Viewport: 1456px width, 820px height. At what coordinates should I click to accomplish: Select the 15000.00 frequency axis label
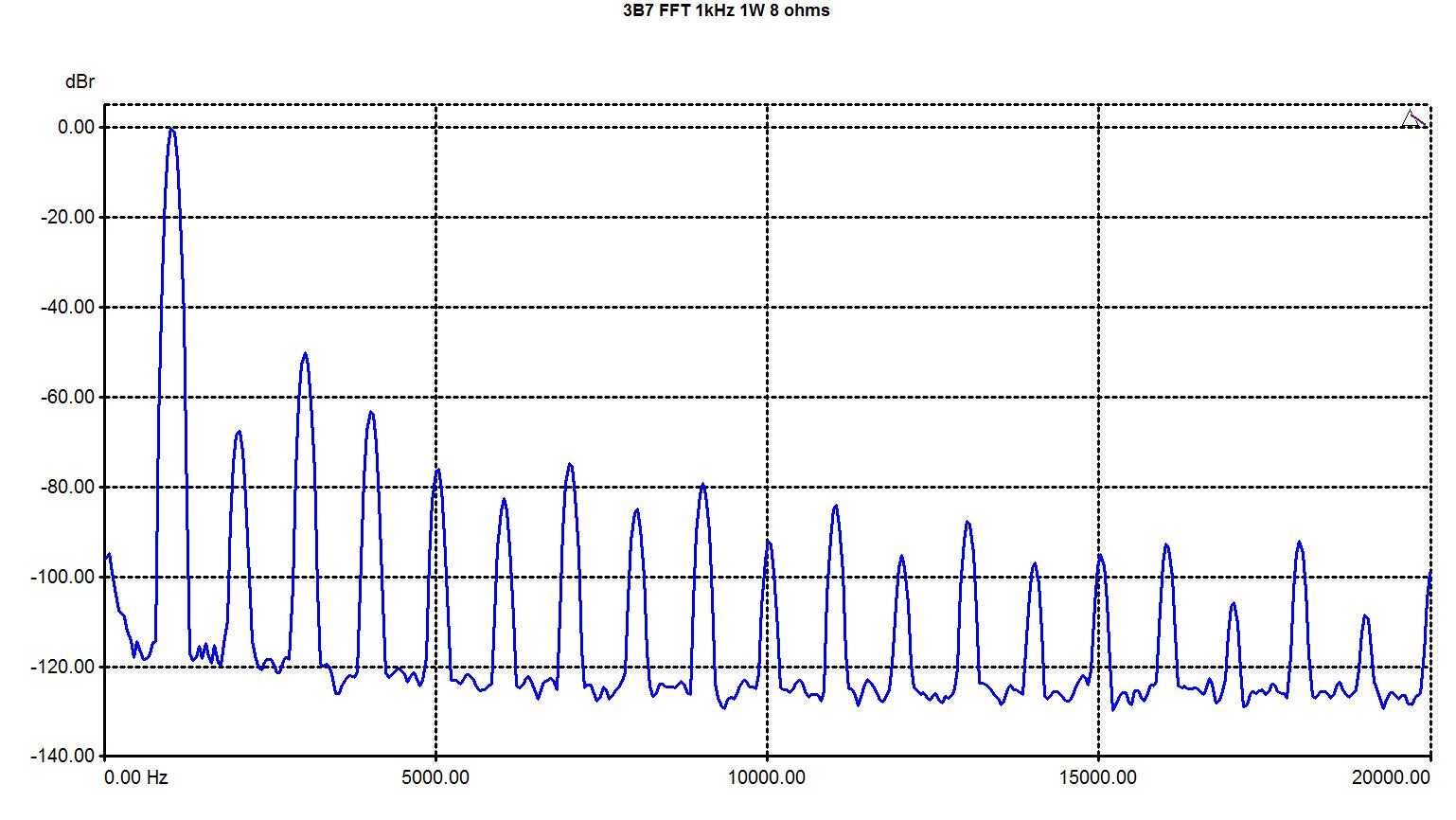tap(1098, 777)
